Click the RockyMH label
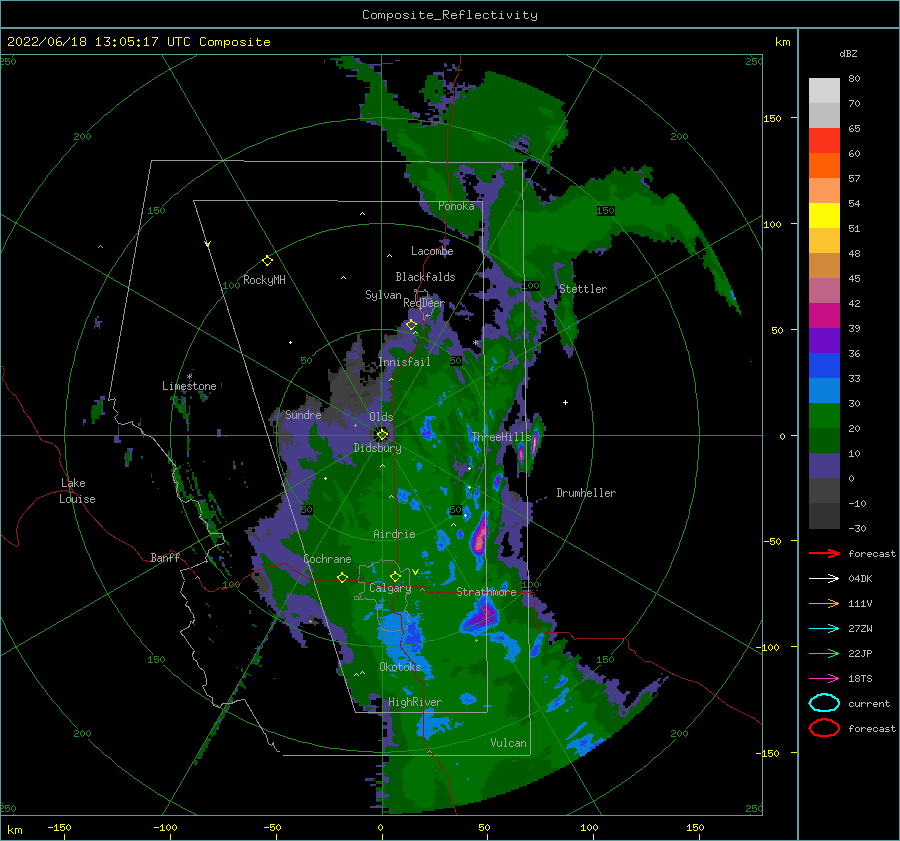Image resolution: width=900 pixels, height=841 pixels. (264, 280)
